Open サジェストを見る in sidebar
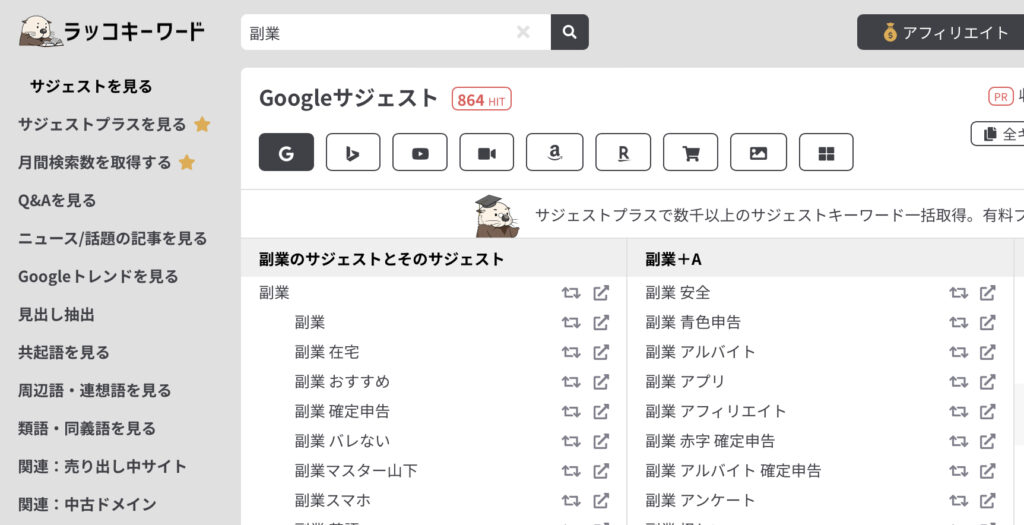This screenshot has height=525, width=1024. [x=91, y=86]
